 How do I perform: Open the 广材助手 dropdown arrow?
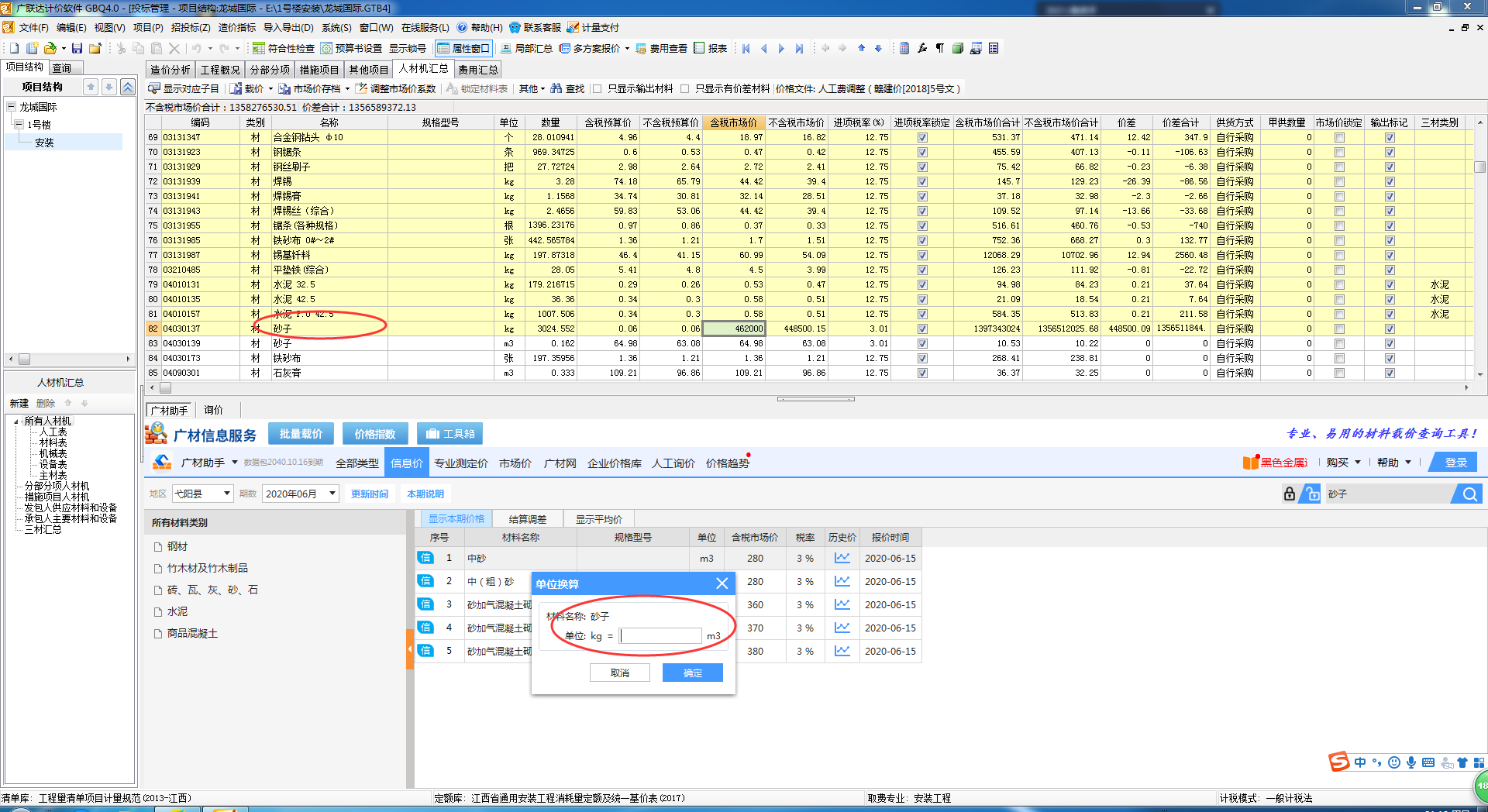pos(235,463)
